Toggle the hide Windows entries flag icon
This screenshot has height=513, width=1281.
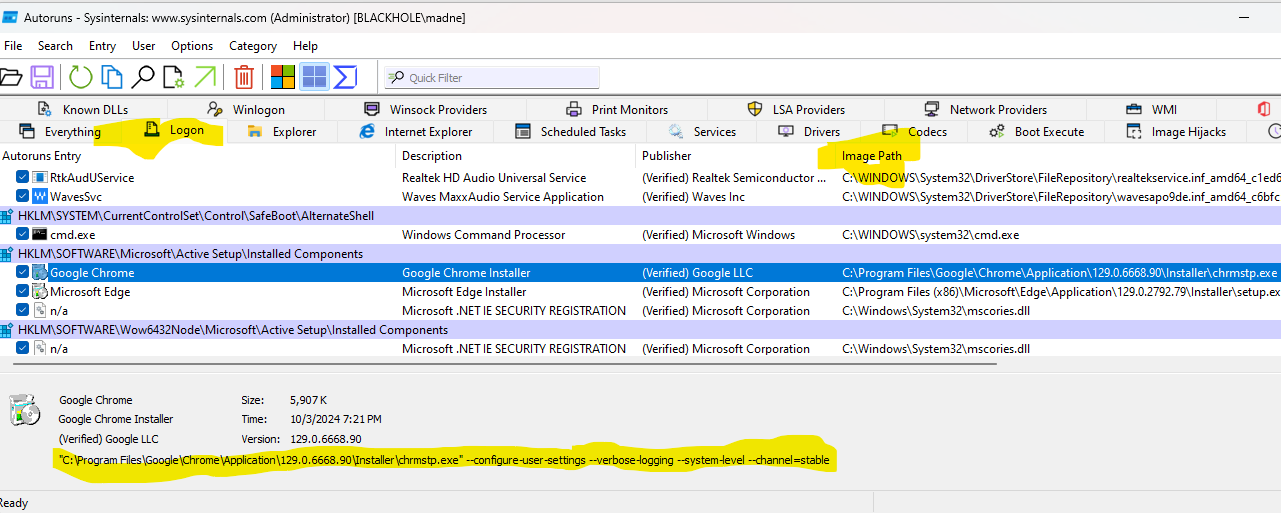283,77
